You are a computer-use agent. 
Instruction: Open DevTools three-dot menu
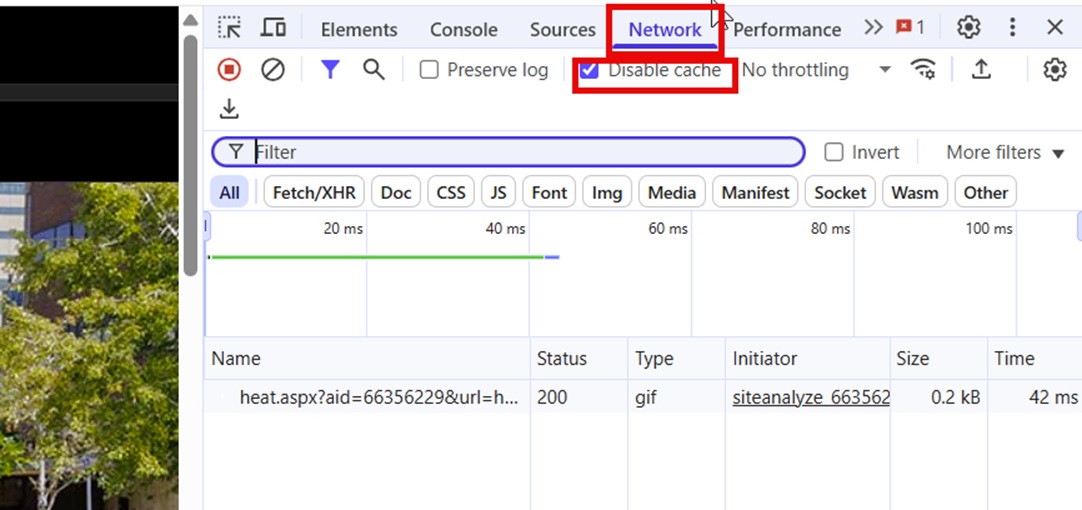(1012, 28)
